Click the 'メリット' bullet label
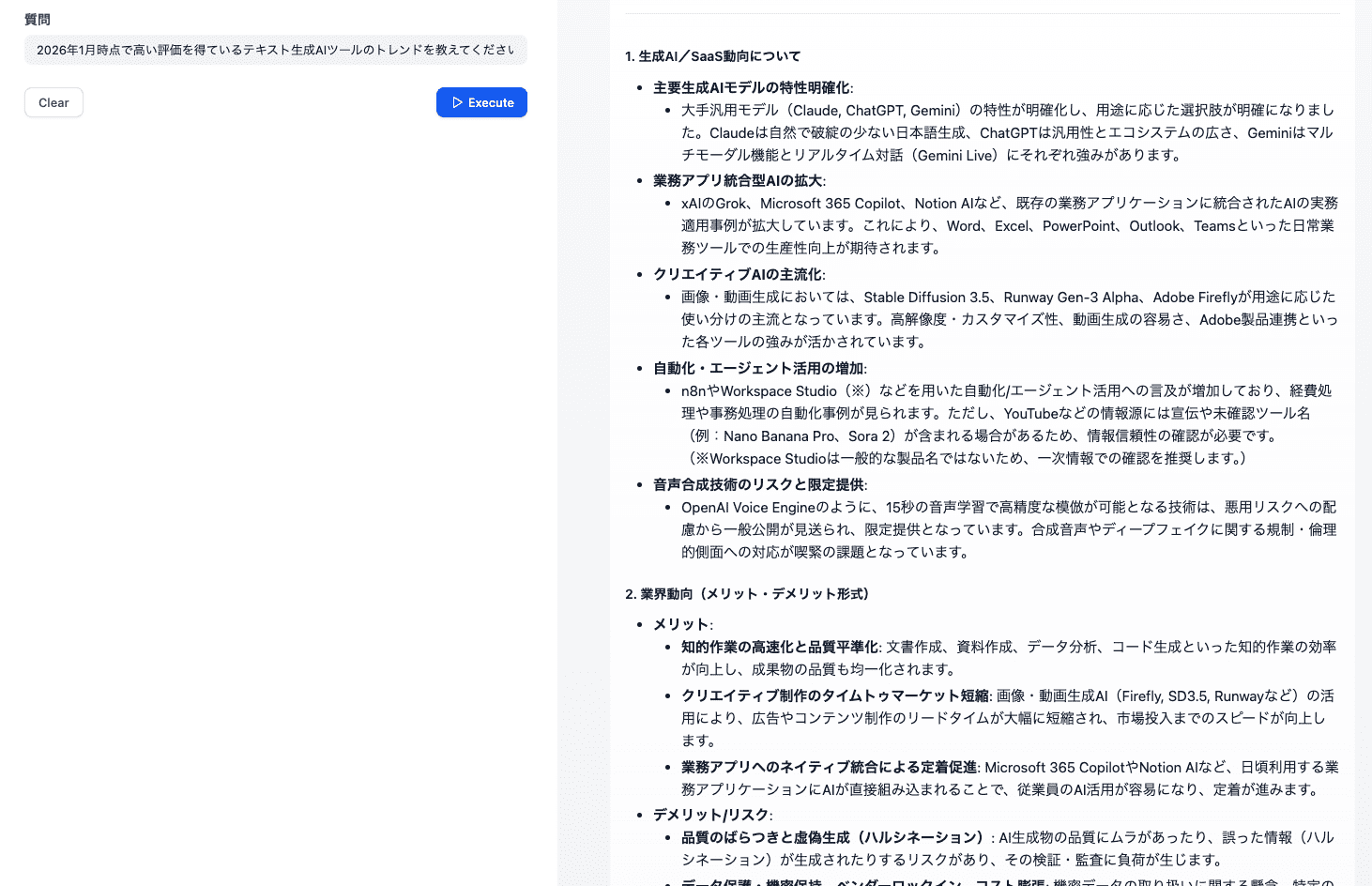 (x=681, y=624)
